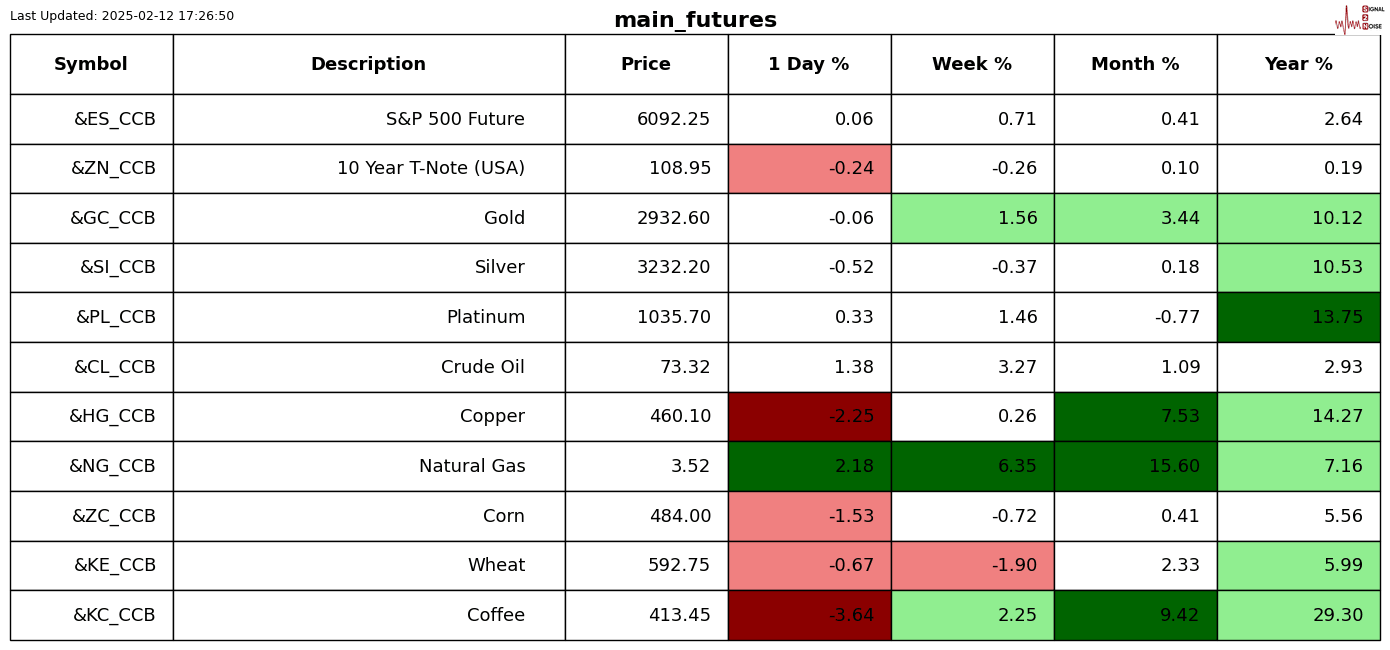Click the Gold price 2932.60
The height and width of the screenshot is (650, 1390).
click(673, 218)
